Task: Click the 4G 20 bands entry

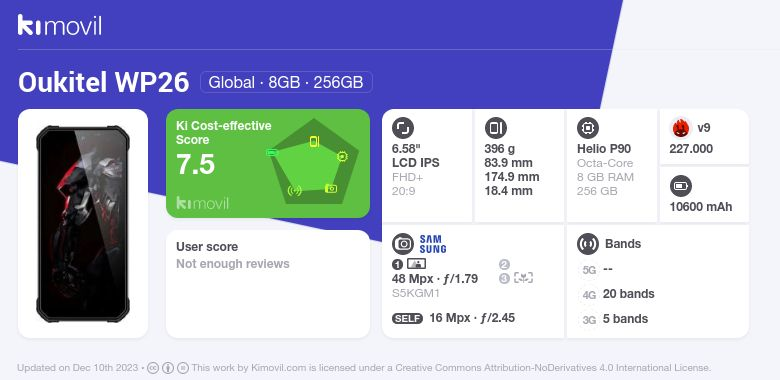Action: pyautogui.click(x=617, y=294)
